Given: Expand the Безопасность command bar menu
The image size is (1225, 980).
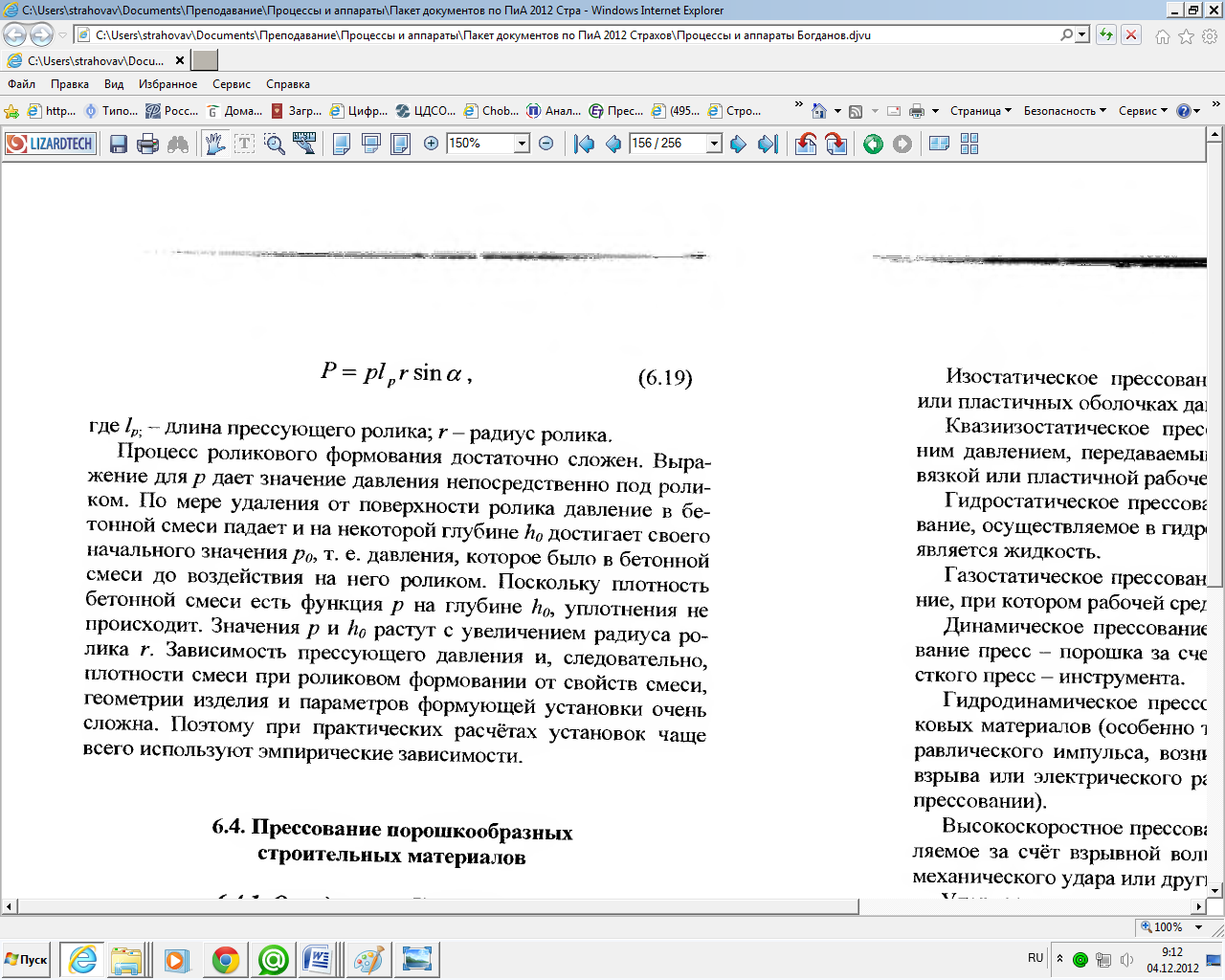Looking at the screenshot, I should tap(1065, 111).
